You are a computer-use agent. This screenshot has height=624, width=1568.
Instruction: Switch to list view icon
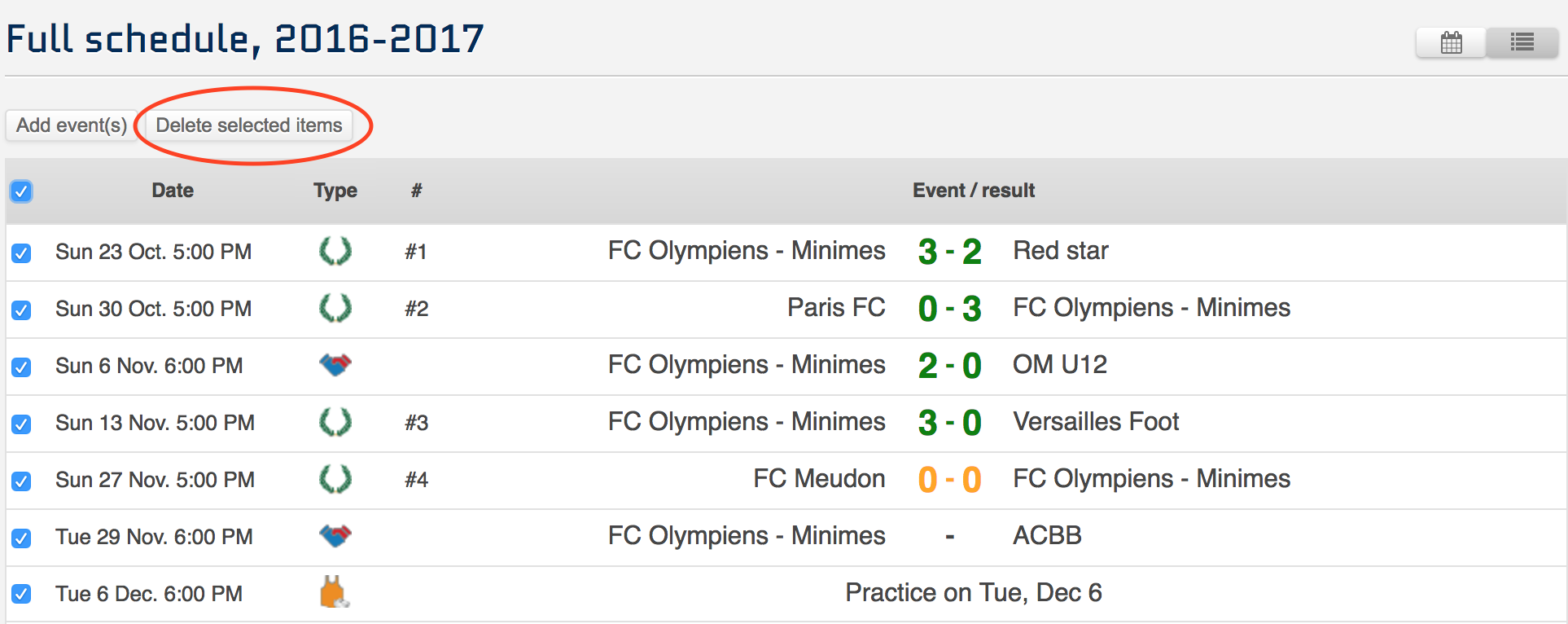pyautogui.click(x=1522, y=43)
